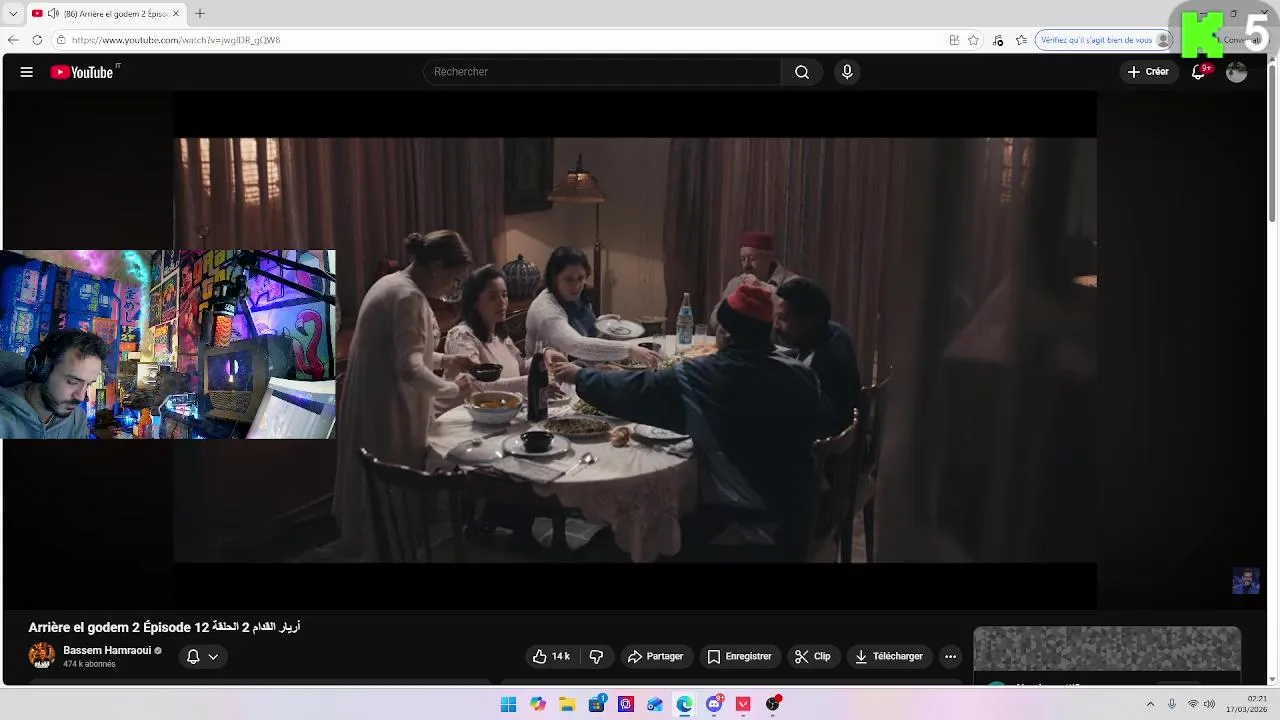Add page to favorites star icon
This screenshot has width=1280, height=720.
pyautogui.click(x=974, y=40)
